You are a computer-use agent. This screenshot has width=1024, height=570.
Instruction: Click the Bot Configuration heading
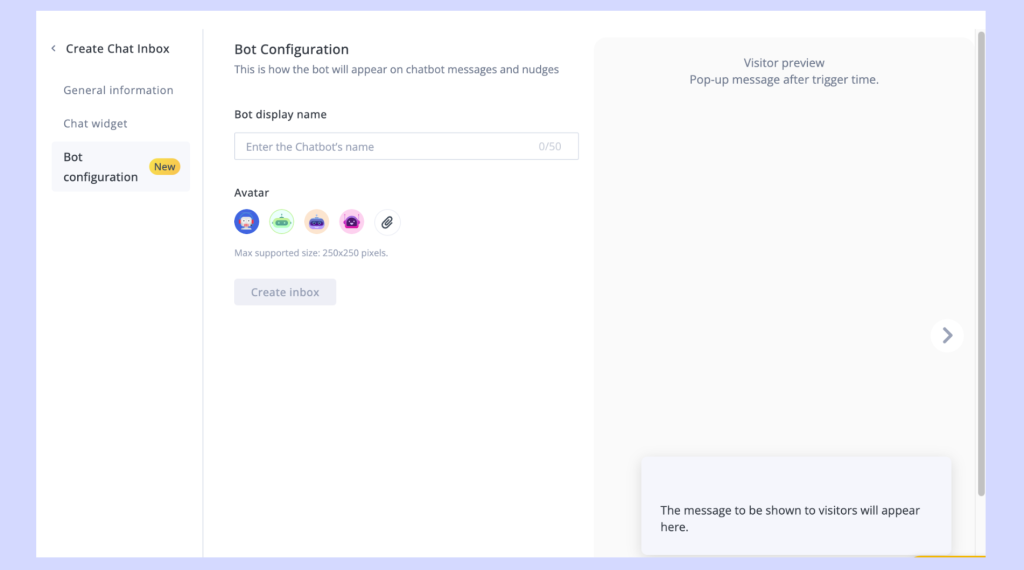click(291, 49)
